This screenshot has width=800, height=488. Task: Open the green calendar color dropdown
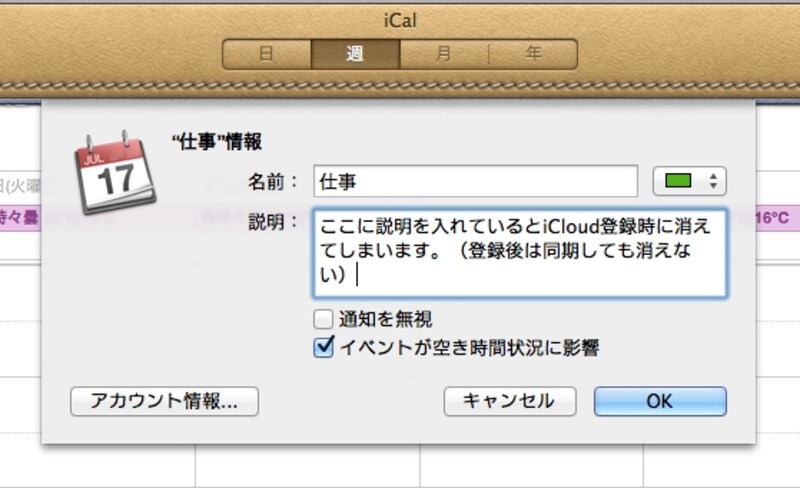pyautogui.click(x=689, y=181)
